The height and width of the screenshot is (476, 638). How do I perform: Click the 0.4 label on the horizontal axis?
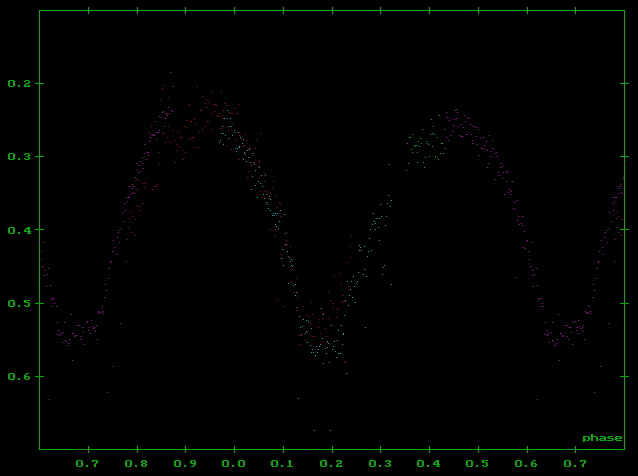tap(429, 464)
